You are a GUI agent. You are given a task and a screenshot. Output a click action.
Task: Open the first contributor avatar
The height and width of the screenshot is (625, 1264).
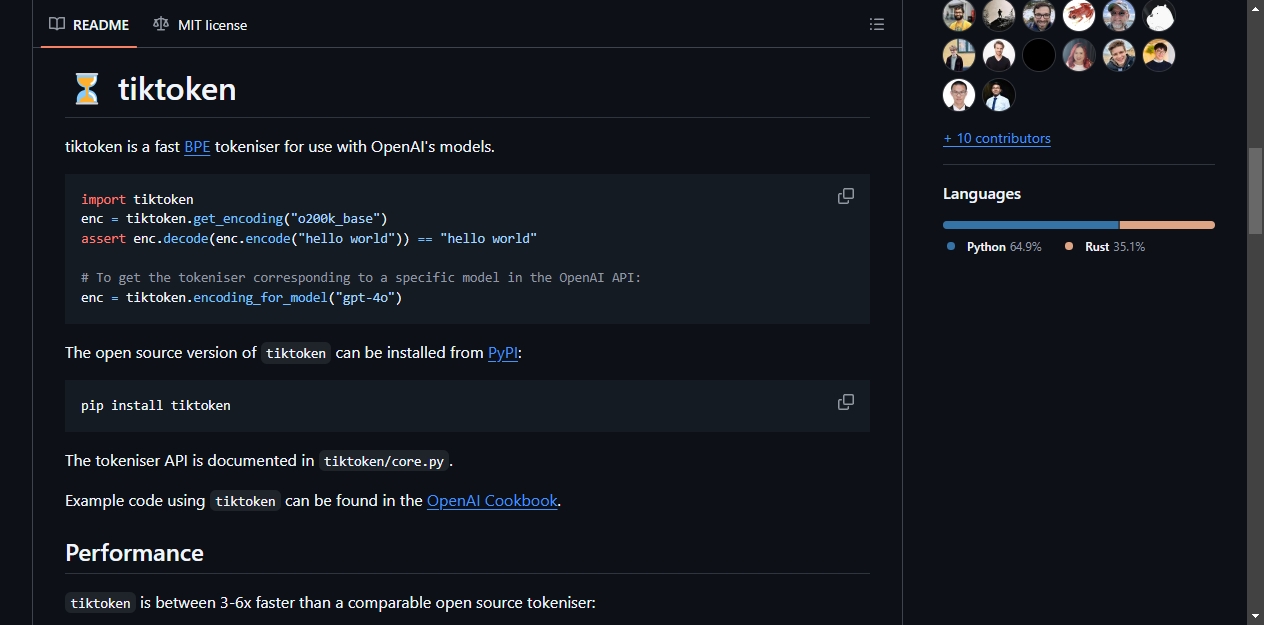[959, 15]
